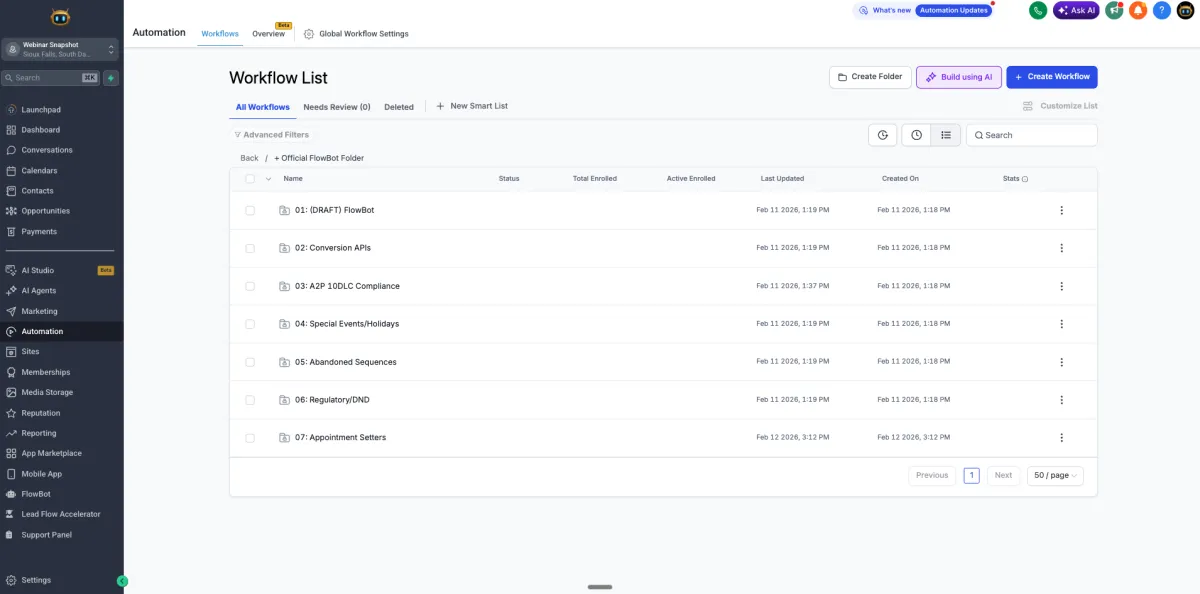This screenshot has width=1200, height=594.
Task: Open the three-dot menu for 03: A2P 10DLC Compliance
Action: [x=1061, y=286]
